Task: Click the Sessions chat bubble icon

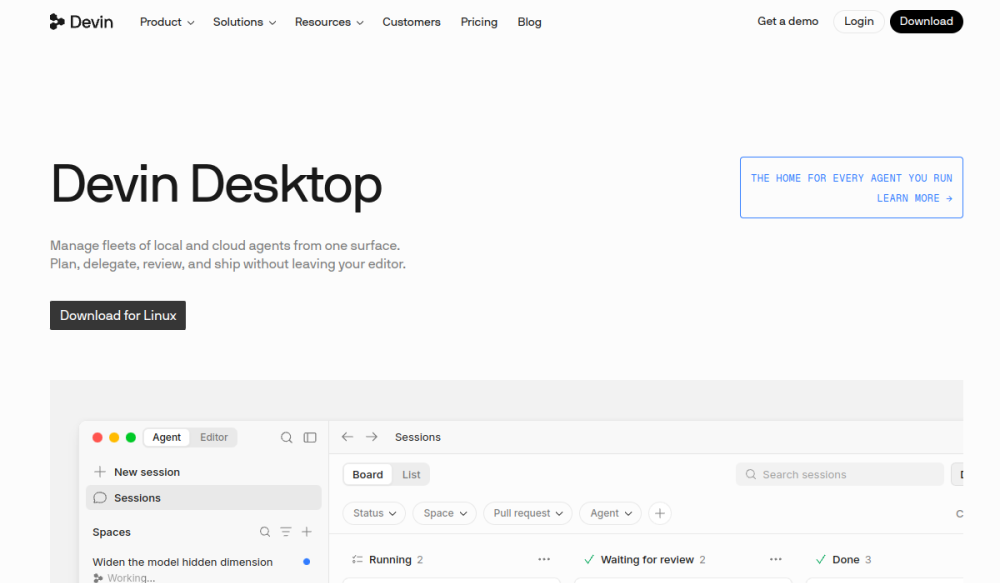Action: pyautogui.click(x=99, y=498)
